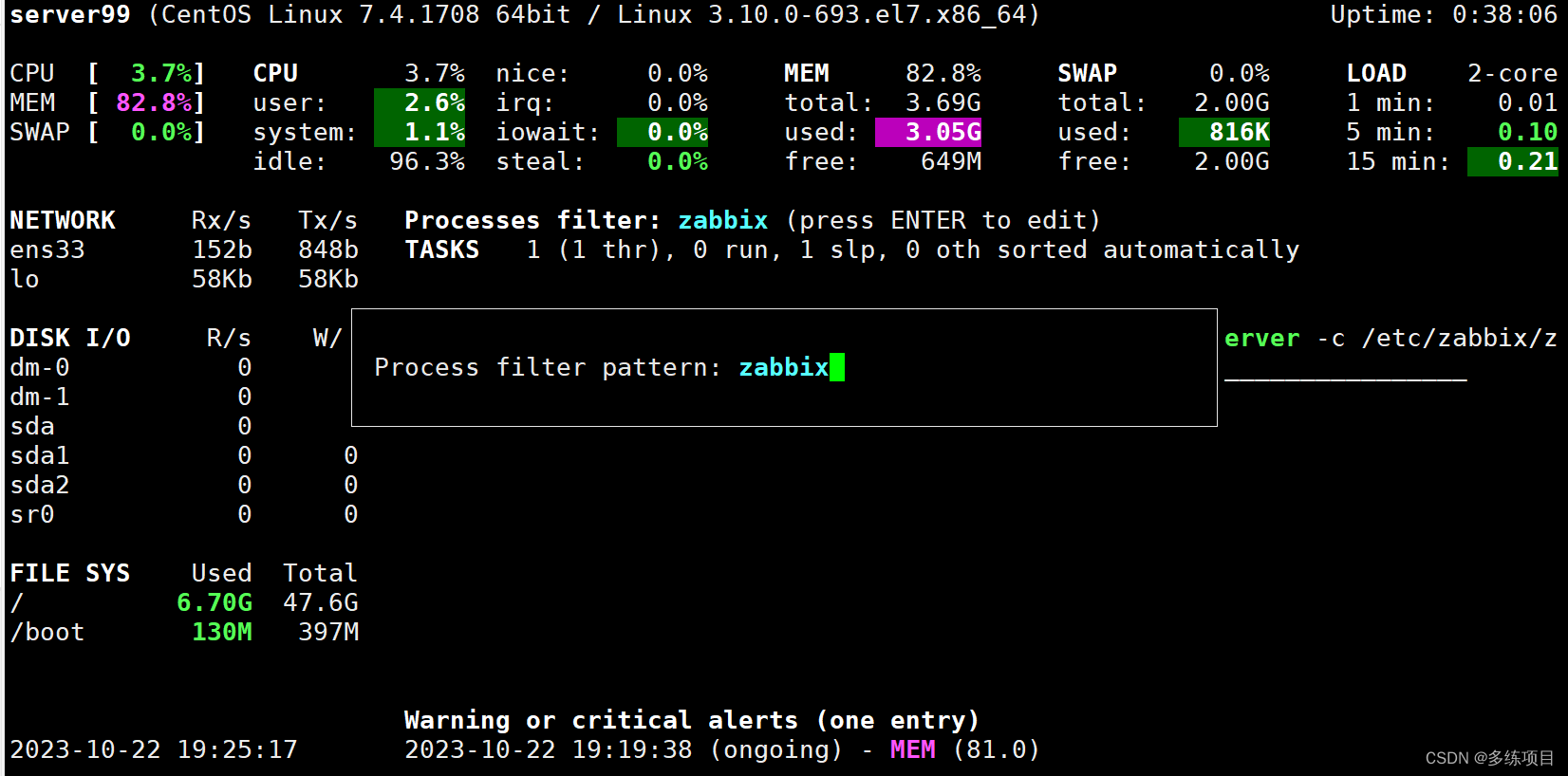Click the steal value 0.0%
The image size is (1568, 776).
pos(678,161)
